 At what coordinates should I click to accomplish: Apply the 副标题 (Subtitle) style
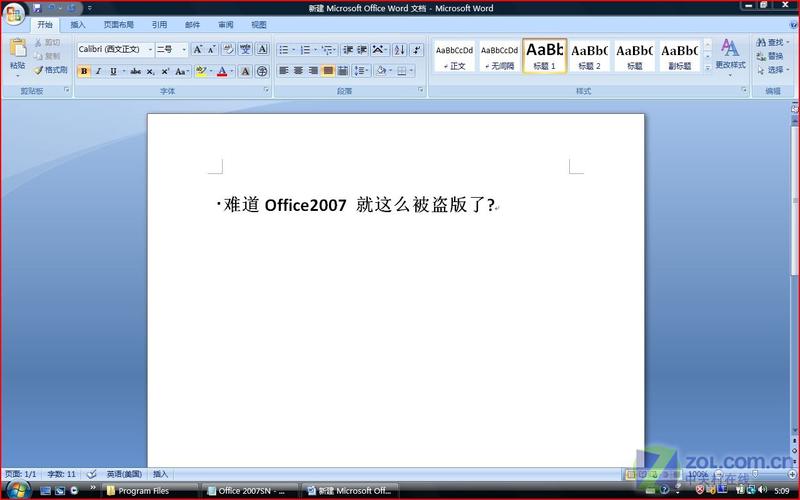click(x=680, y=56)
